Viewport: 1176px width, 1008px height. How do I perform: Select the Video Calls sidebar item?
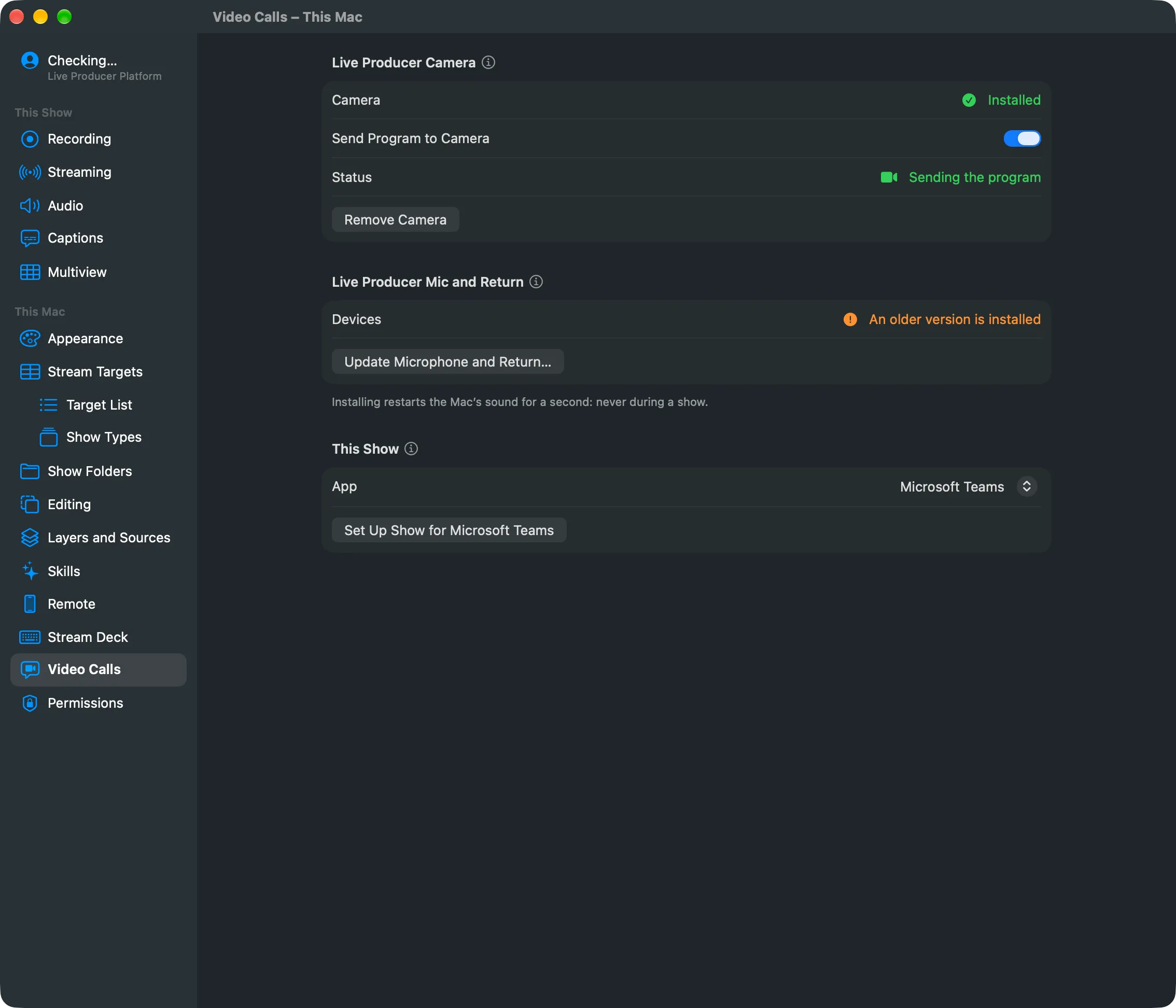98,670
